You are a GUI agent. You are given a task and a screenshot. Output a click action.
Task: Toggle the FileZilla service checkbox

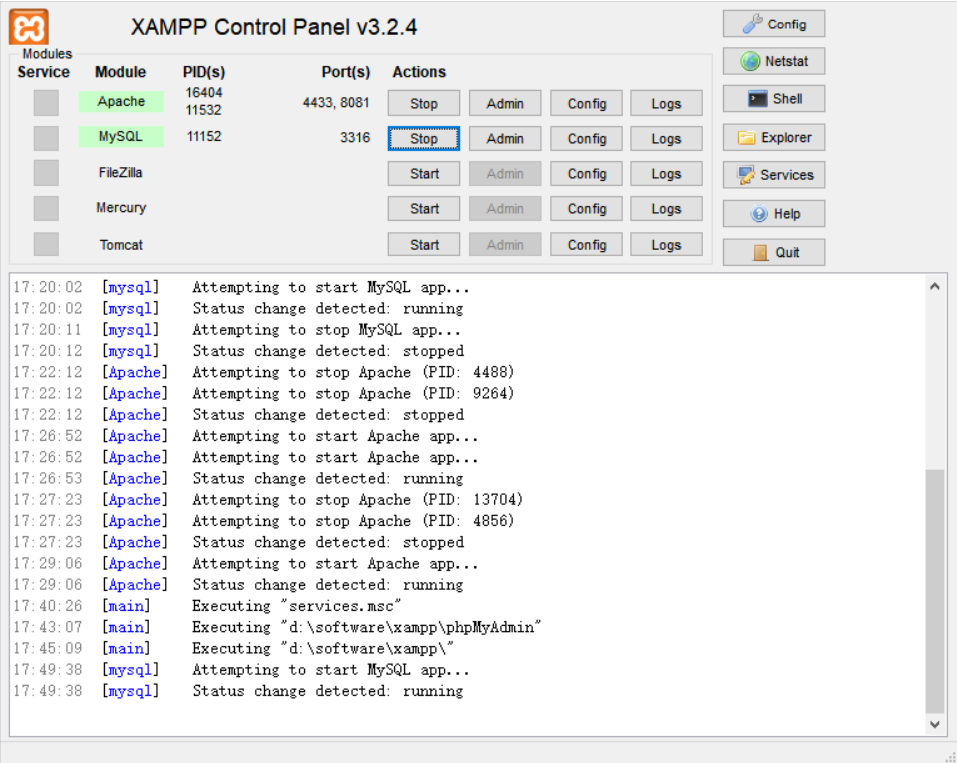[x=46, y=173]
